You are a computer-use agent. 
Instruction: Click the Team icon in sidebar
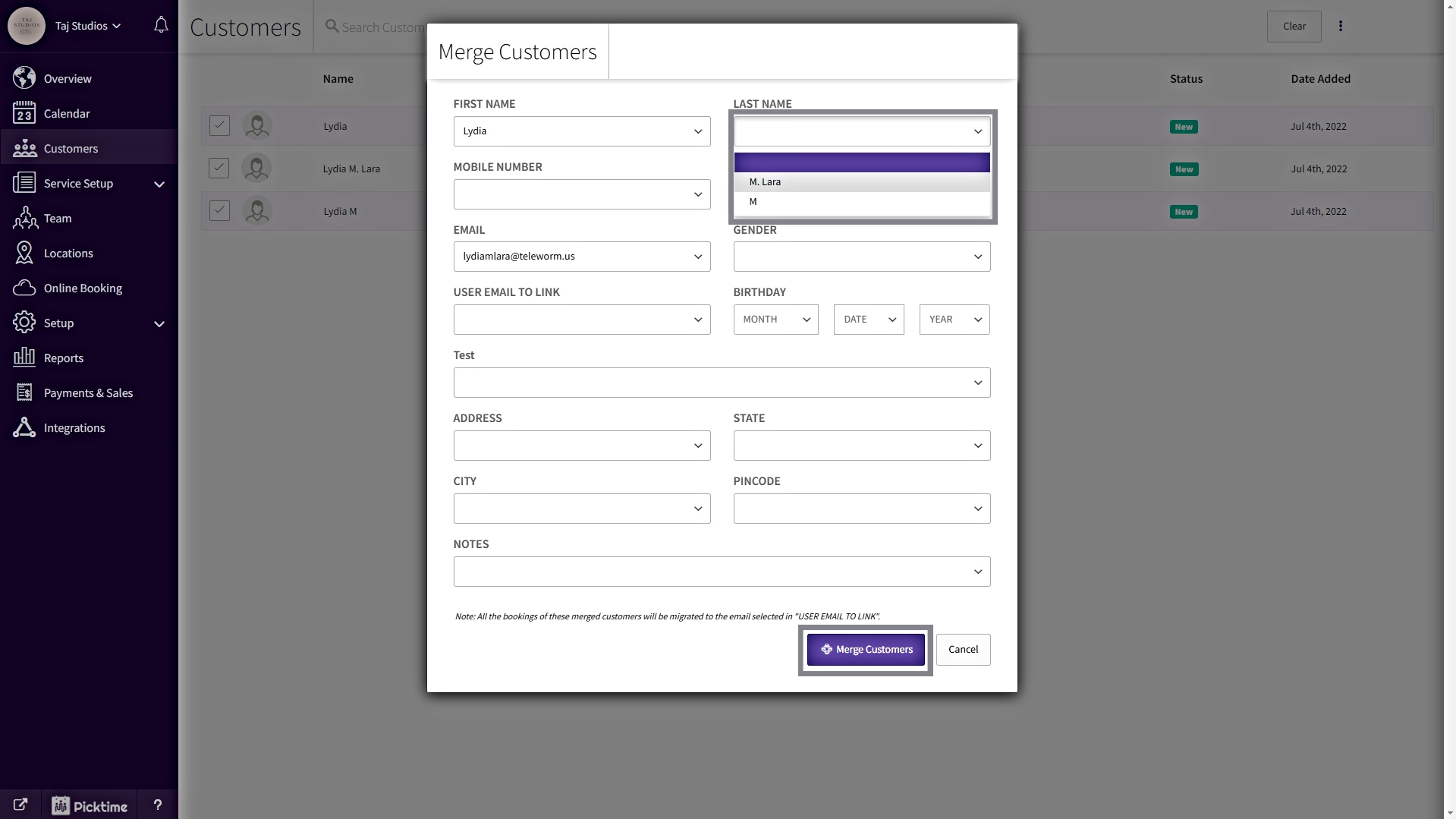[x=24, y=219]
